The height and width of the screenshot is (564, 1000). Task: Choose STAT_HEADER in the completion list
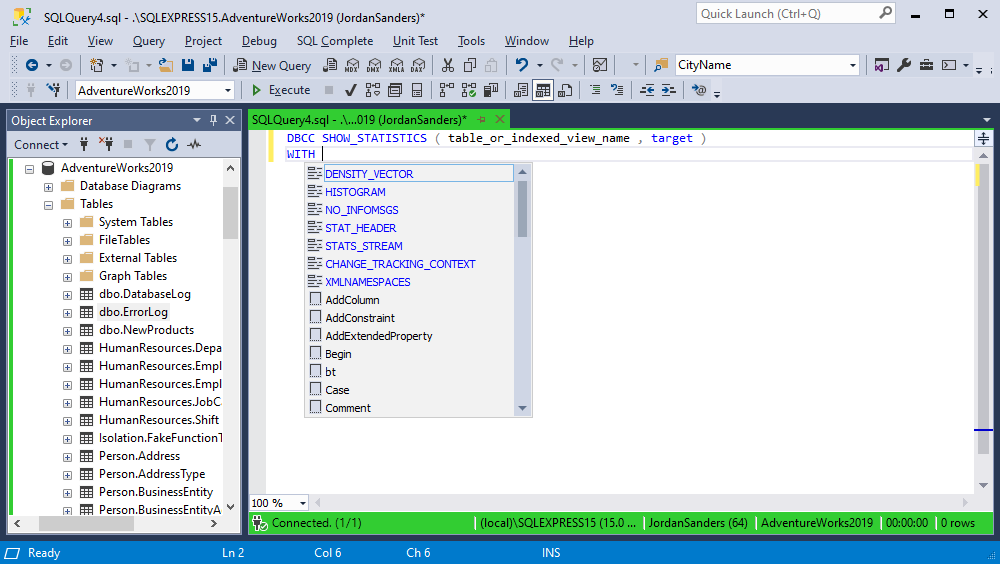tap(360, 228)
